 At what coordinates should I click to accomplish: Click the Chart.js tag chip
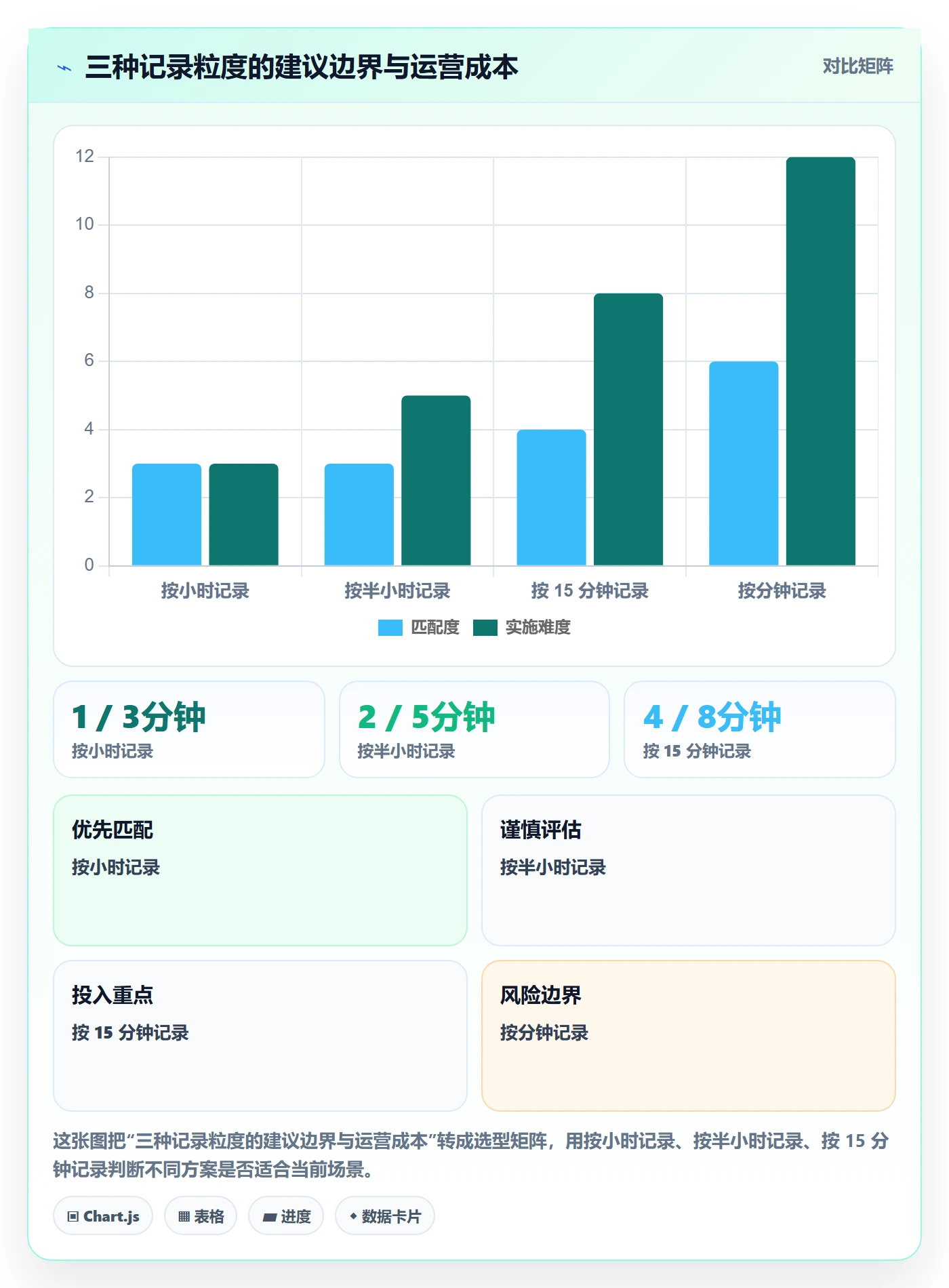tap(103, 1216)
